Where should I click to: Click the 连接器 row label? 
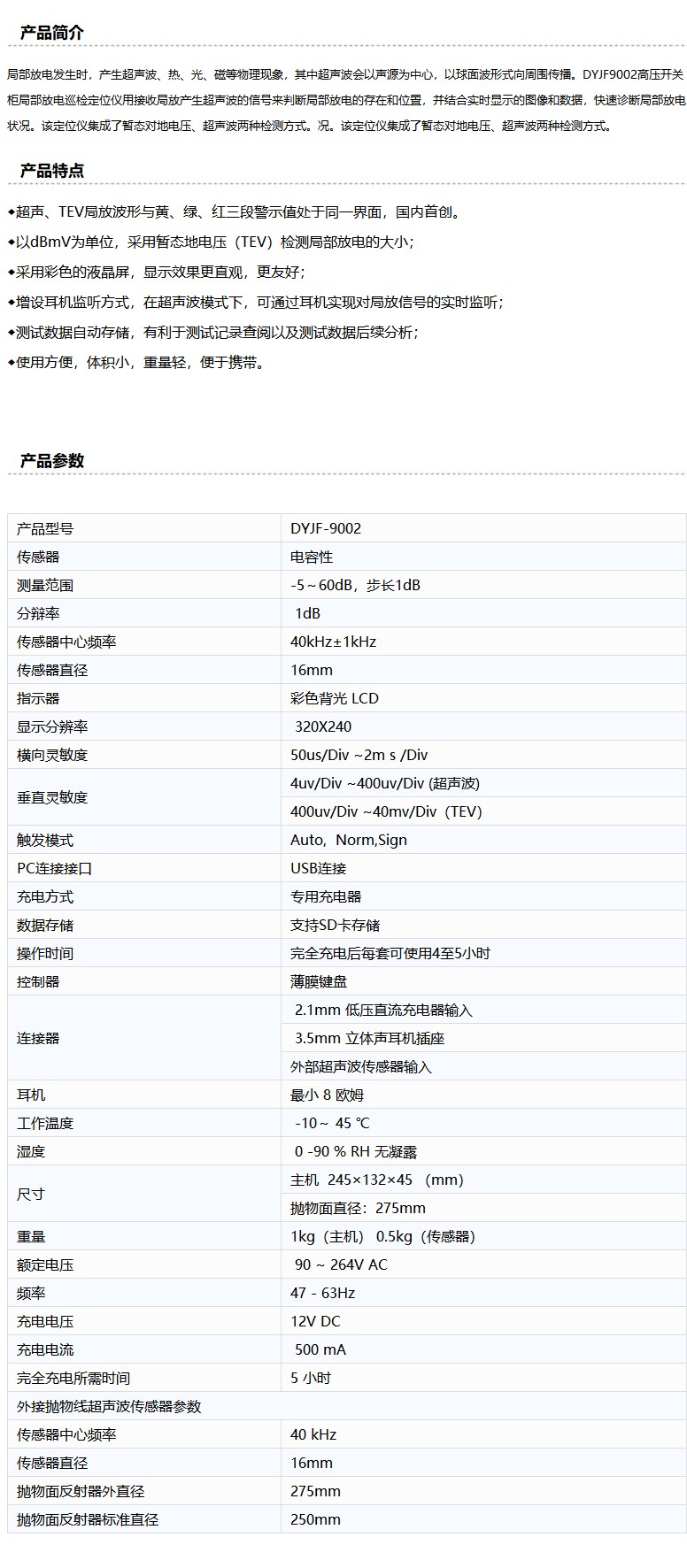pos(38,1038)
